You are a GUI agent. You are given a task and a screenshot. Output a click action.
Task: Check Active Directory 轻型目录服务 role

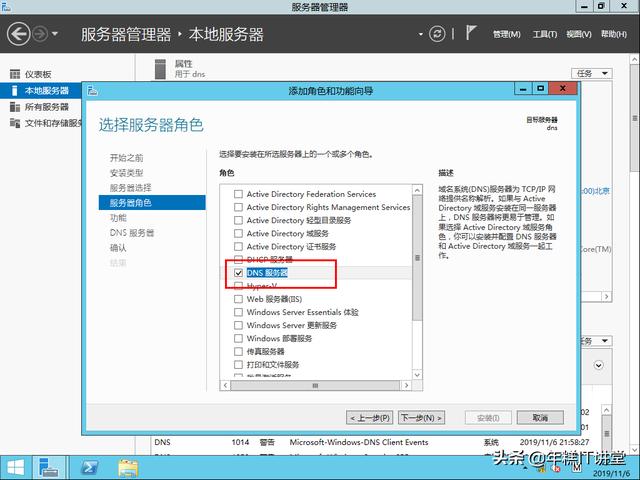click(x=238, y=220)
